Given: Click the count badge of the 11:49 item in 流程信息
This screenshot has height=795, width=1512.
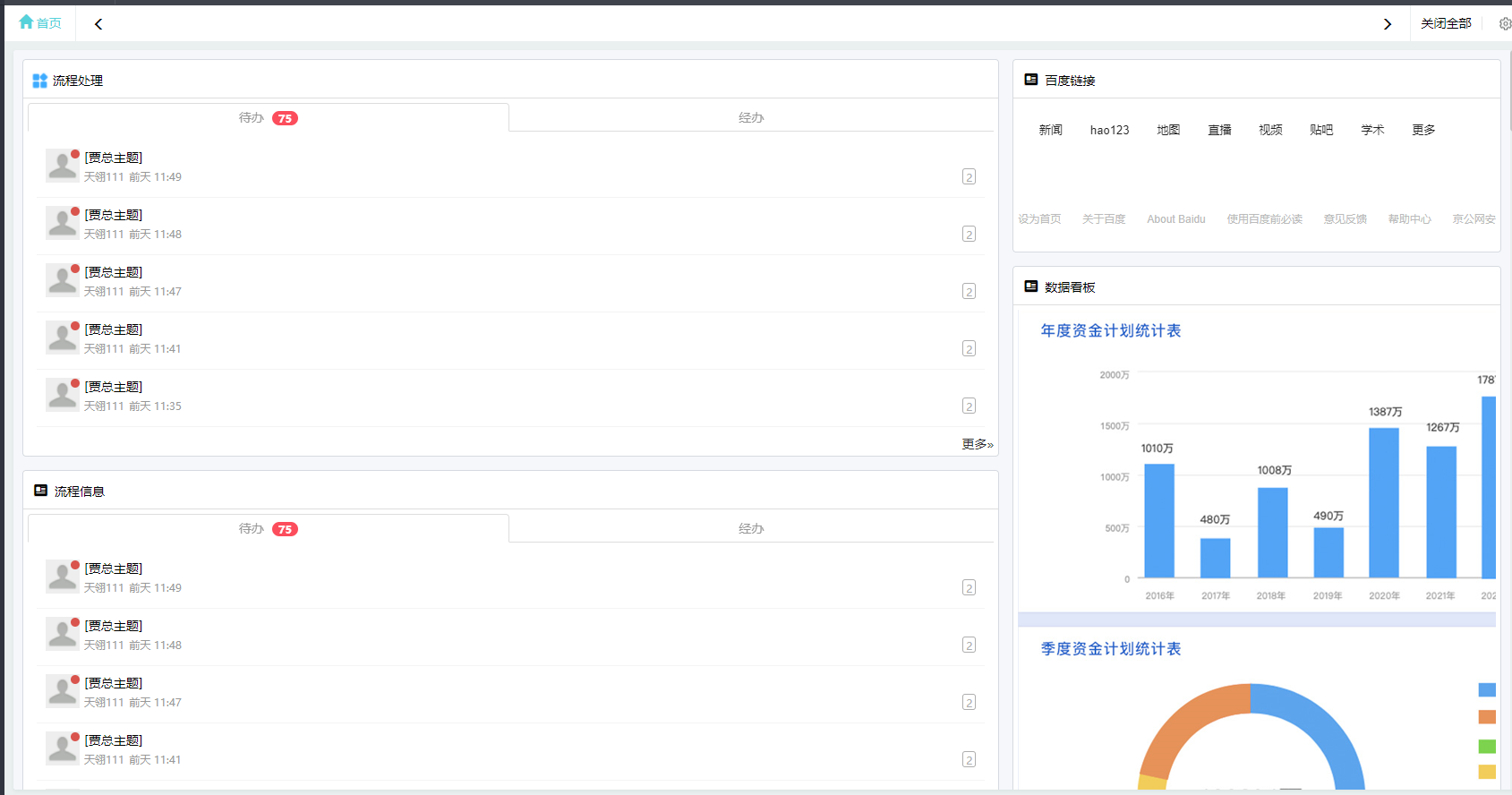Looking at the screenshot, I should pyautogui.click(x=969, y=587).
